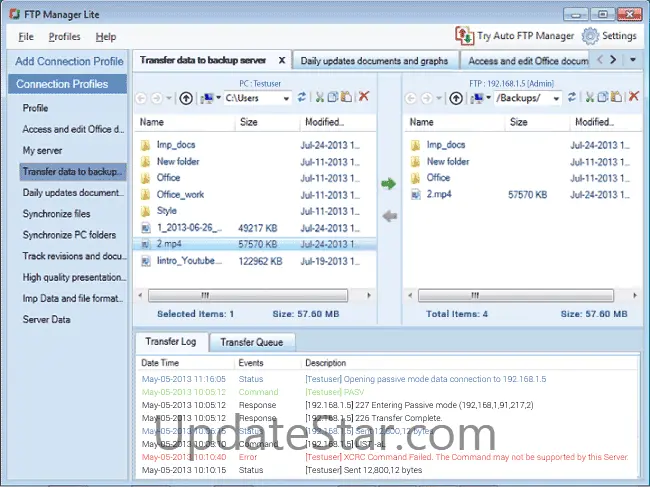The height and width of the screenshot is (487, 650).
Task: Switch to the Transfer Queue tab
Action: (252, 342)
